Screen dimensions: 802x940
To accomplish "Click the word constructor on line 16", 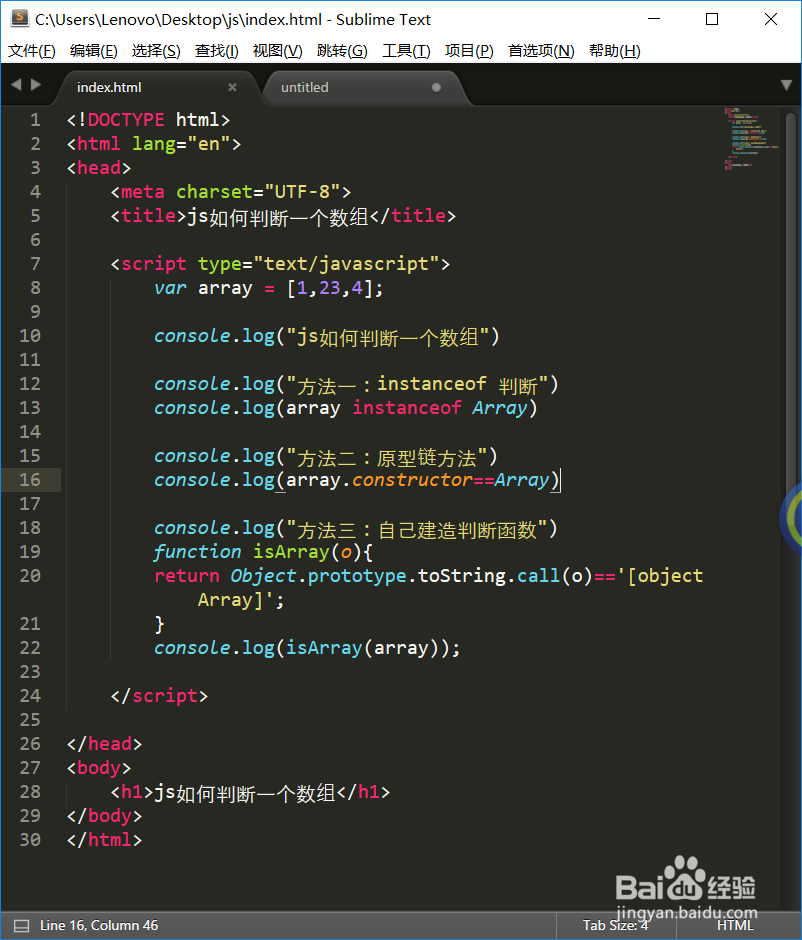I will 412,480.
